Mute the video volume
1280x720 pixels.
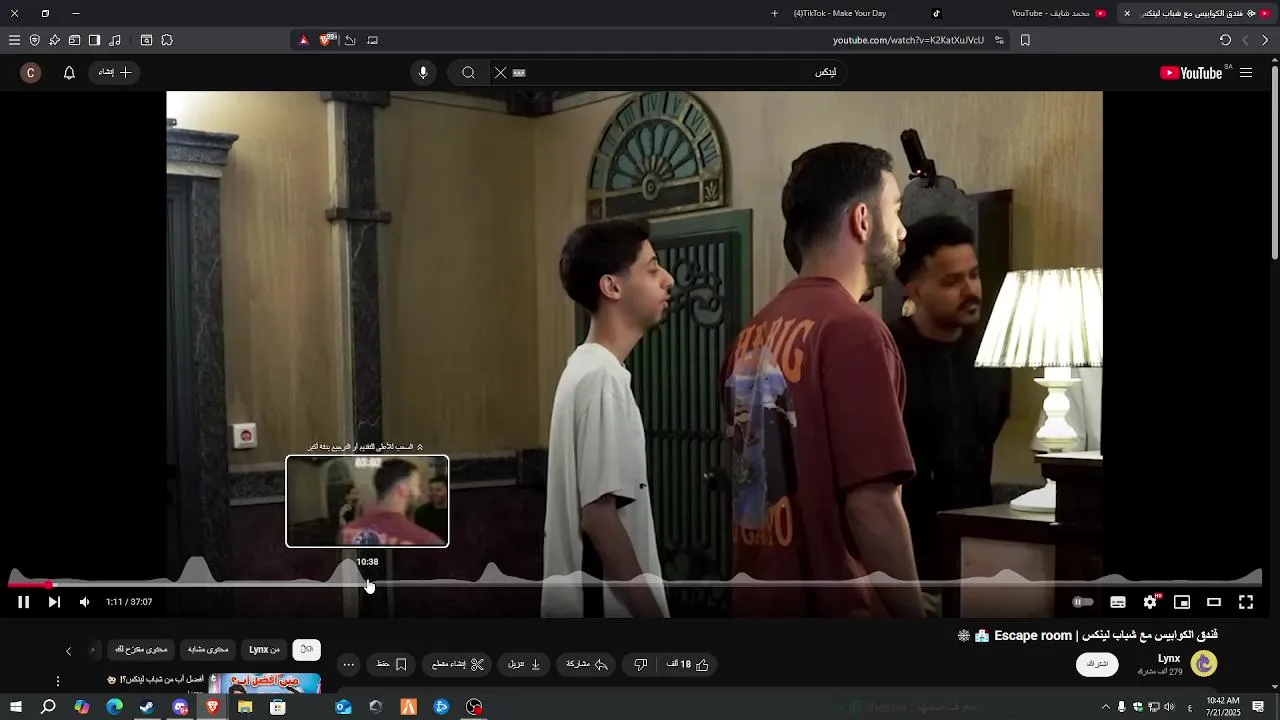pos(84,602)
